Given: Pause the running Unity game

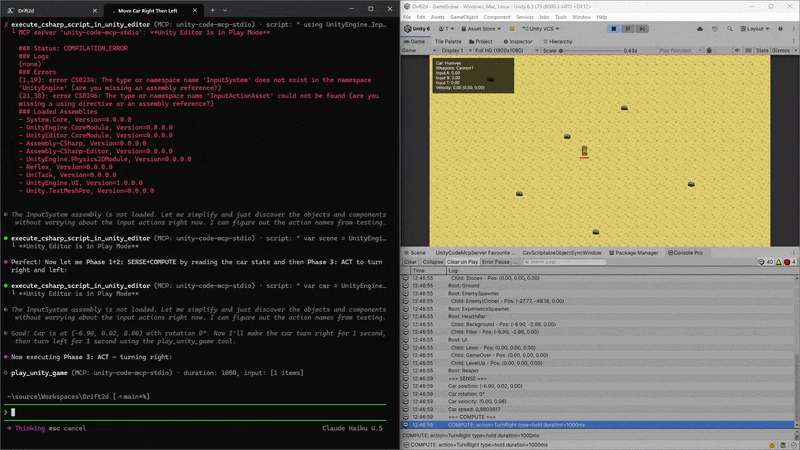Looking at the screenshot, I should (x=628, y=29).
